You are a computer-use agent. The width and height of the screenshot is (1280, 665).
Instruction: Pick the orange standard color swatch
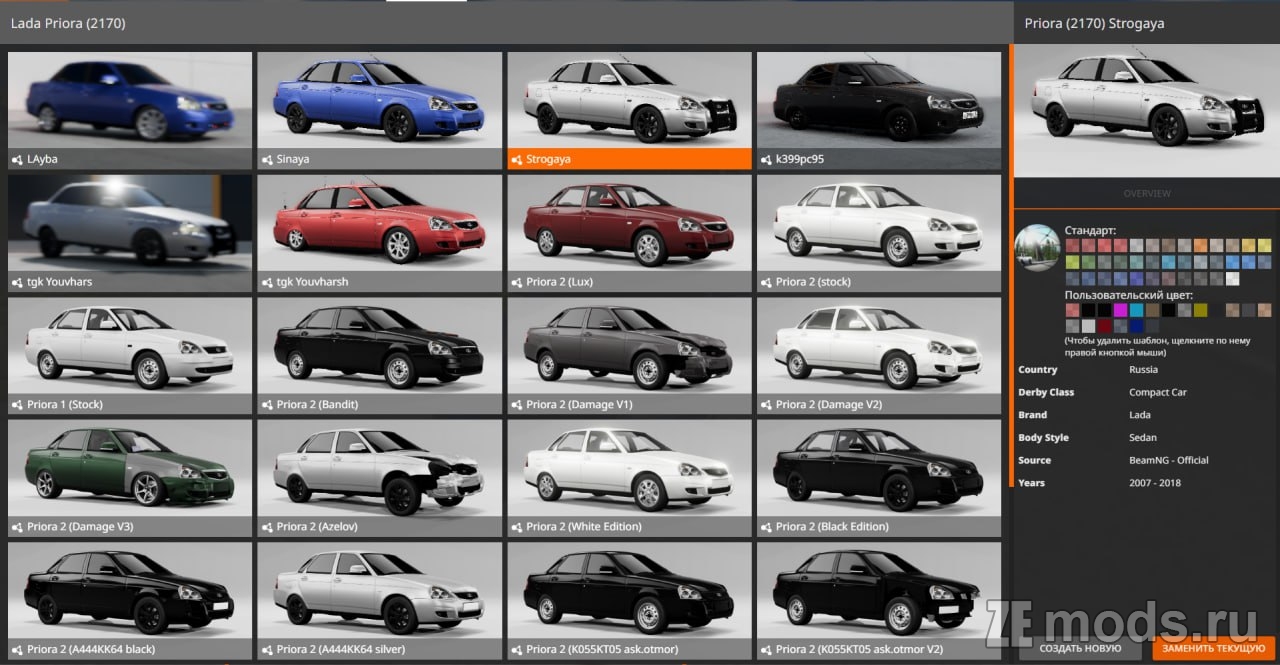(1200, 245)
